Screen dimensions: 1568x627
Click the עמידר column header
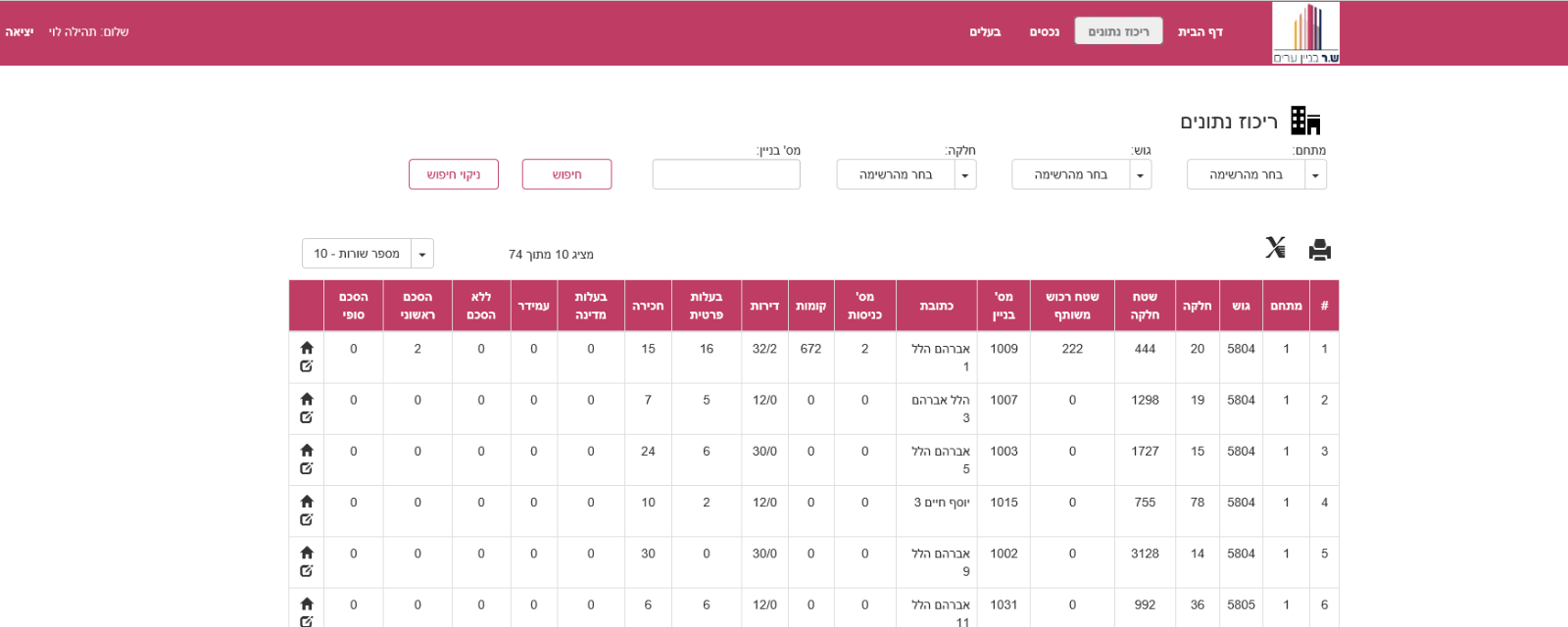pyautogui.click(x=533, y=306)
